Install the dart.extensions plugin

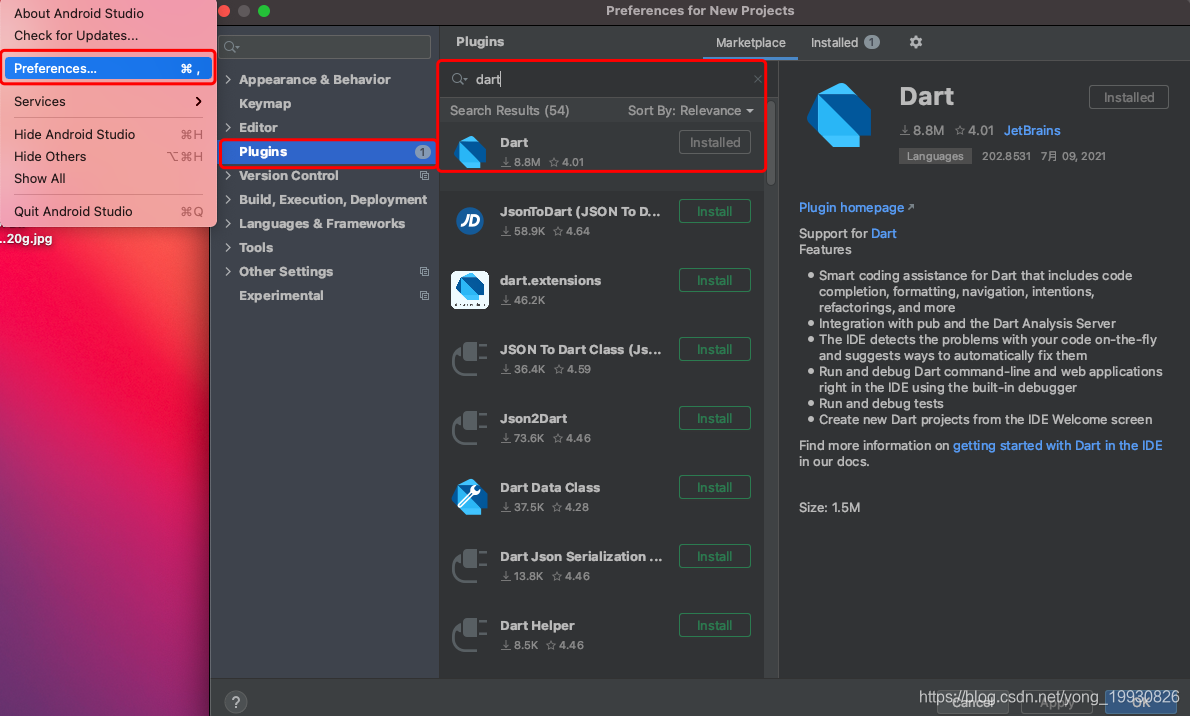[715, 280]
